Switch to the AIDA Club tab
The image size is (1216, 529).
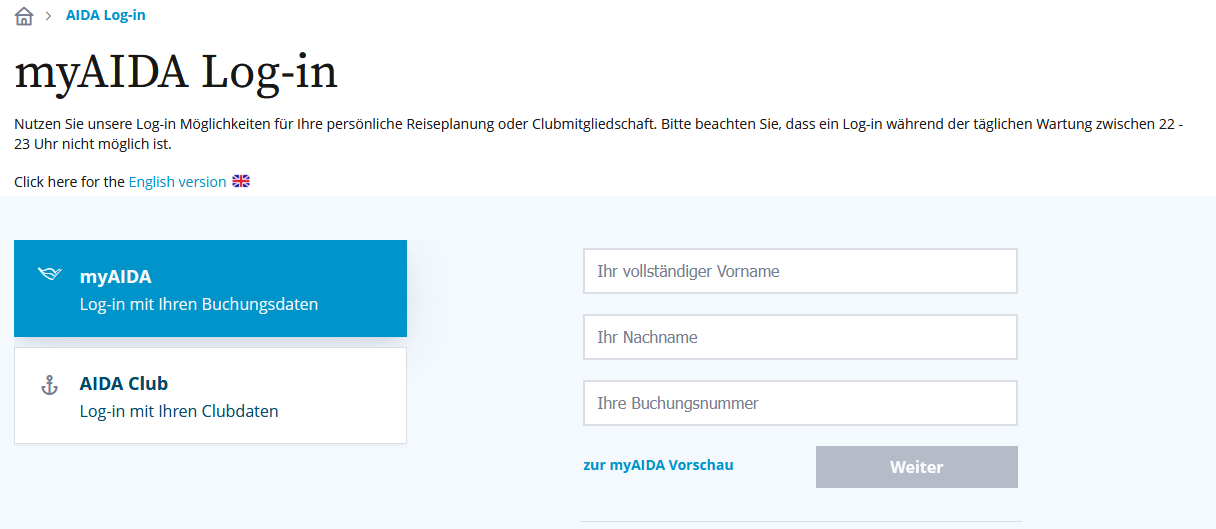tap(210, 395)
